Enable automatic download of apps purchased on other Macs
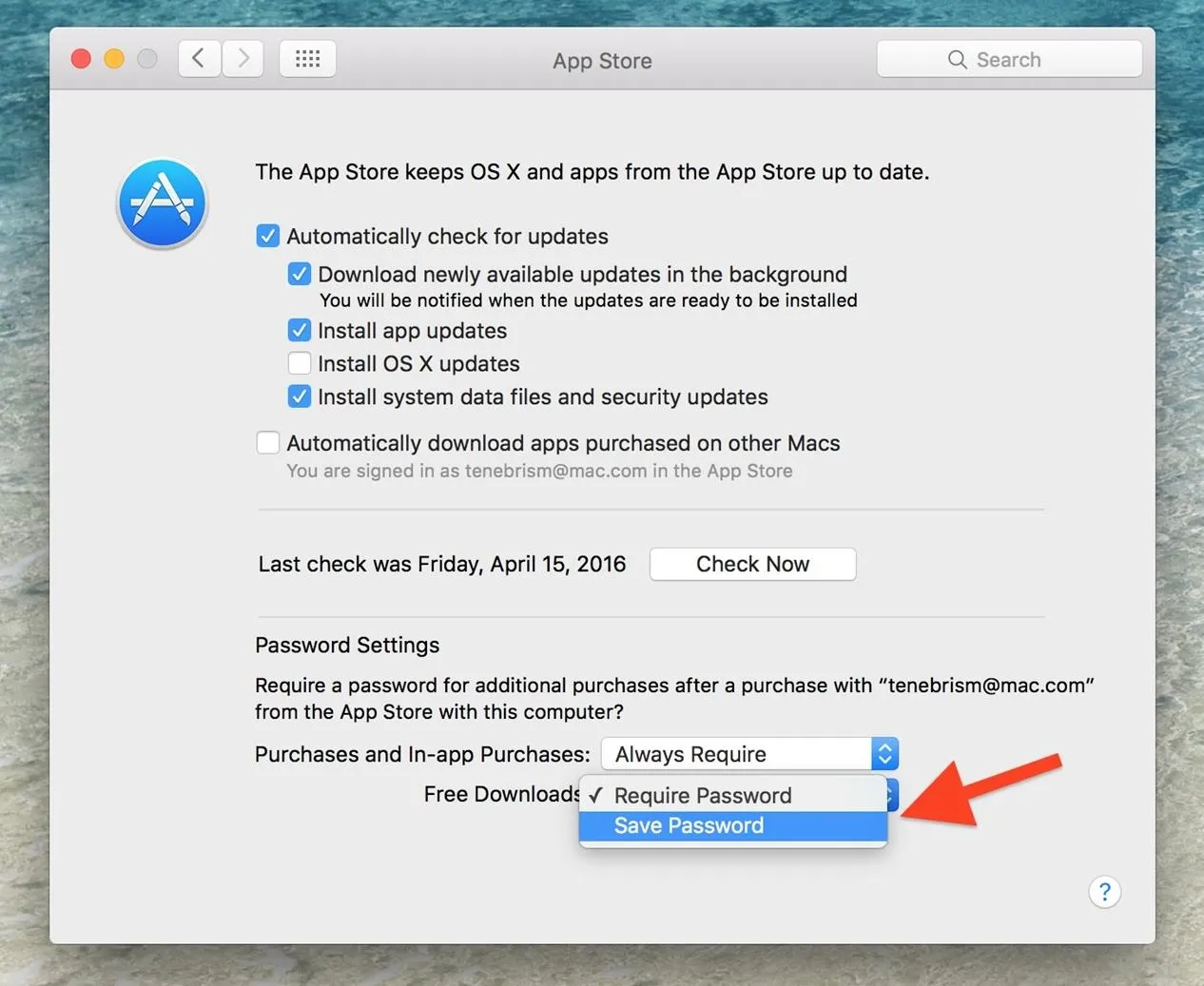Image resolution: width=1204 pixels, height=986 pixels. [x=268, y=443]
